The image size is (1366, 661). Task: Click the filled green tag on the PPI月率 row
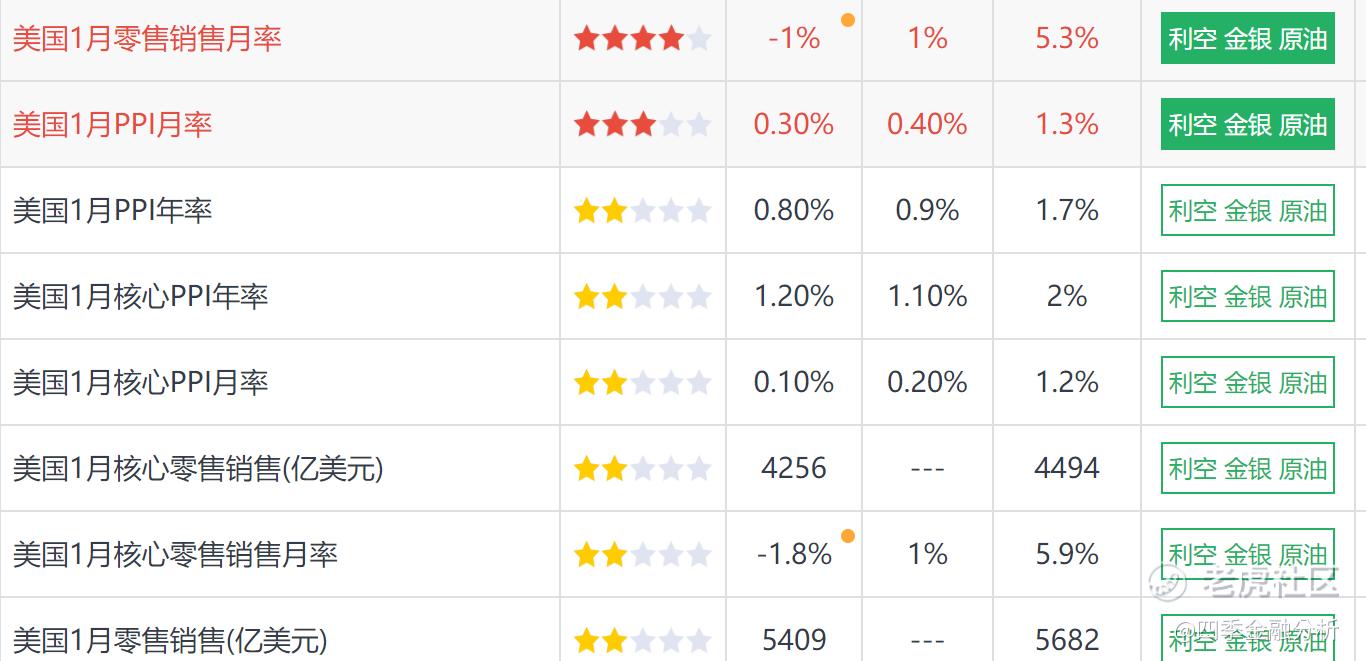pos(1248,125)
